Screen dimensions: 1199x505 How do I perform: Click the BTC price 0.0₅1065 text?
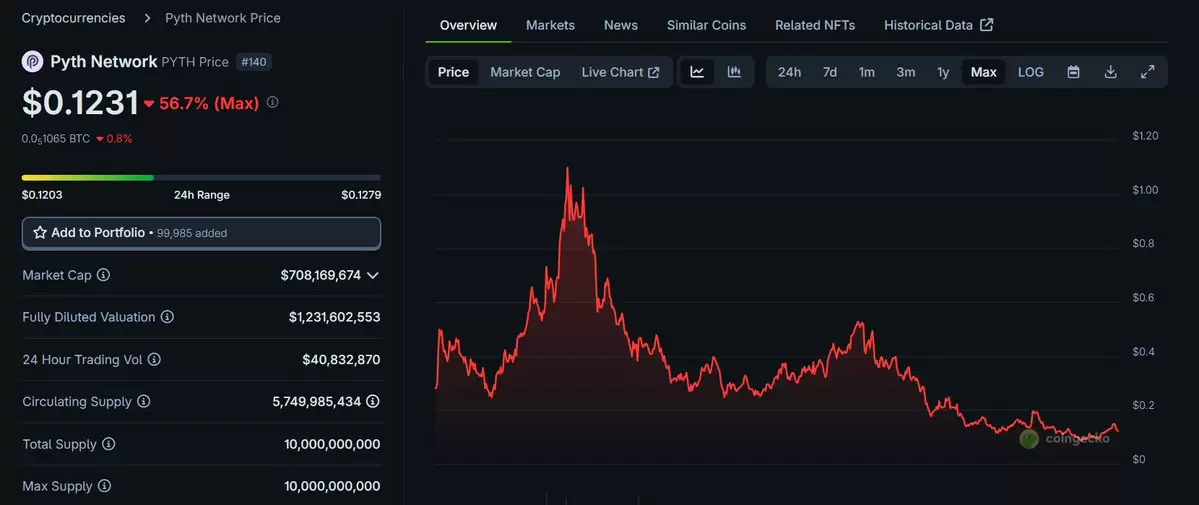click(x=56, y=138)
